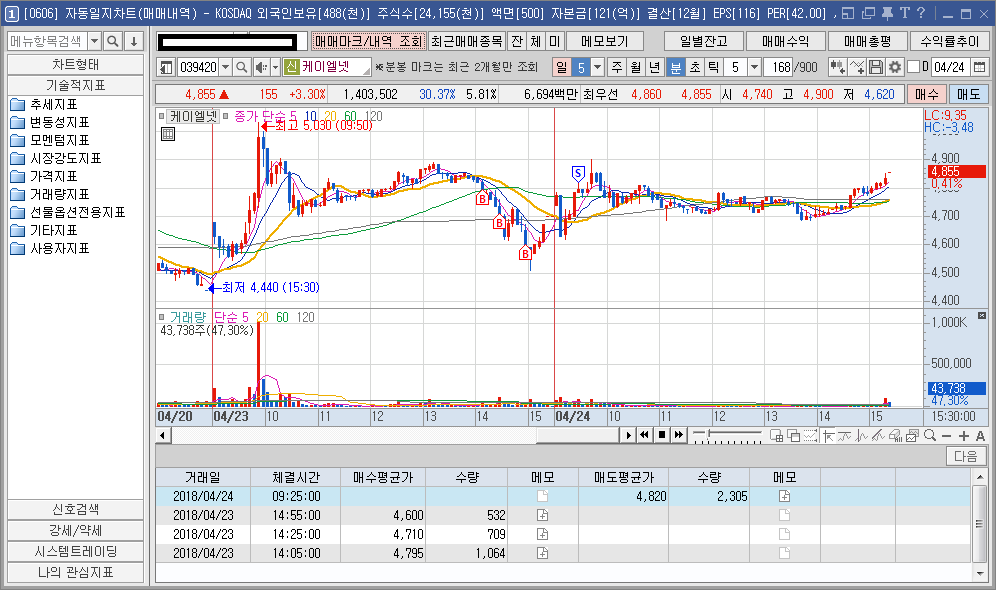This screenshot has width=996, height=590.
Task: Click the 메모보기 button
Action: (605, 41)
